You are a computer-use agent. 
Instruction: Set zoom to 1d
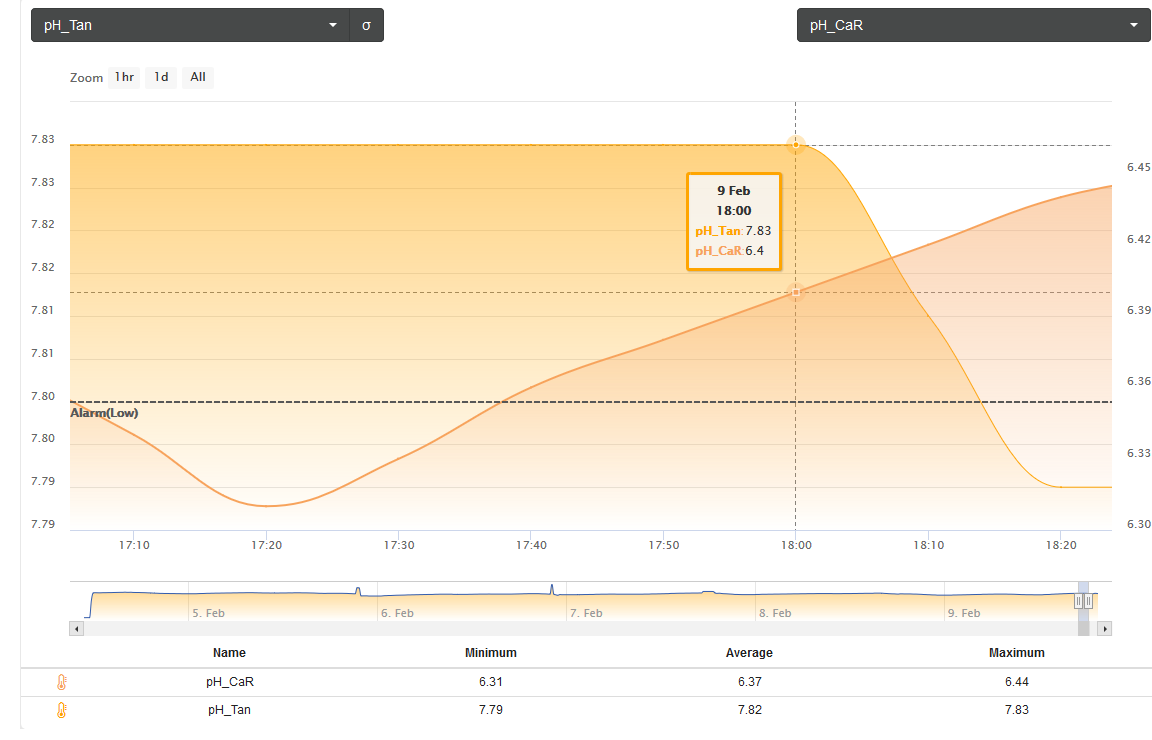point(161,77)
